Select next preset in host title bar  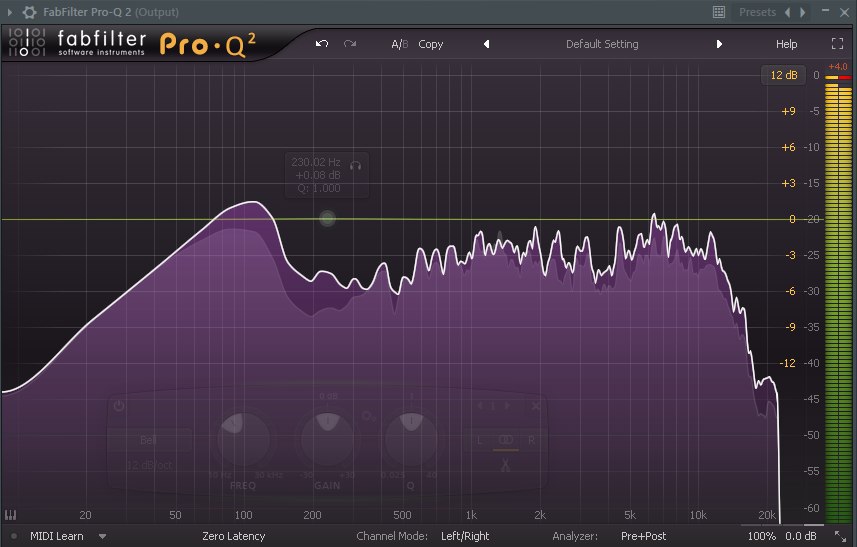[803, 12]
